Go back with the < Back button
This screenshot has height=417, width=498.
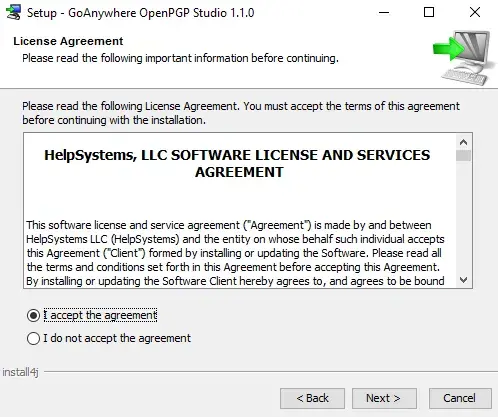[312, 398]
